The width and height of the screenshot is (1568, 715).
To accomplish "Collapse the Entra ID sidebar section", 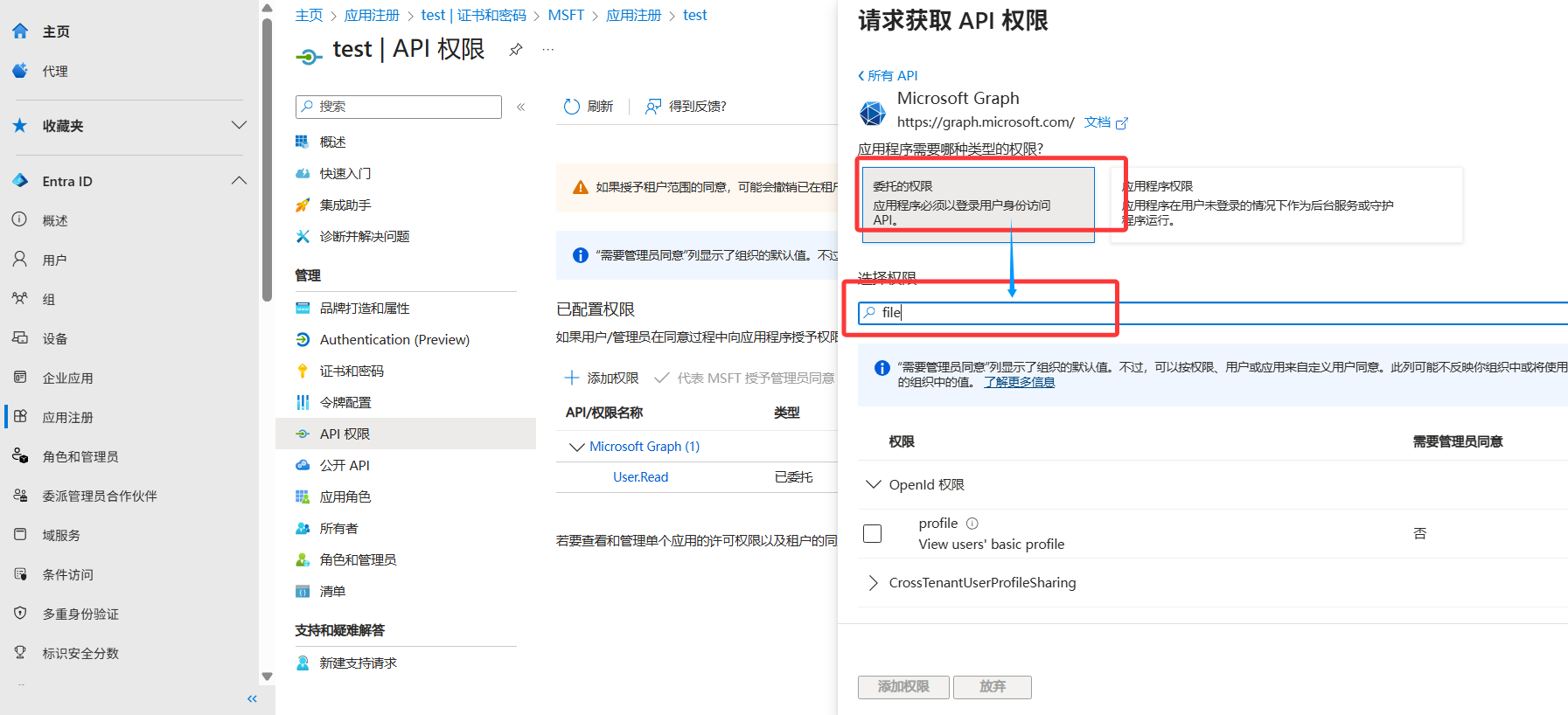I will tap(239, 181).
